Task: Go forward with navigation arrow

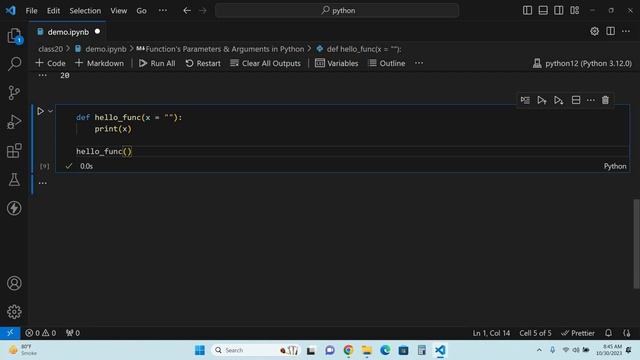Action: (x=203, y=11)
